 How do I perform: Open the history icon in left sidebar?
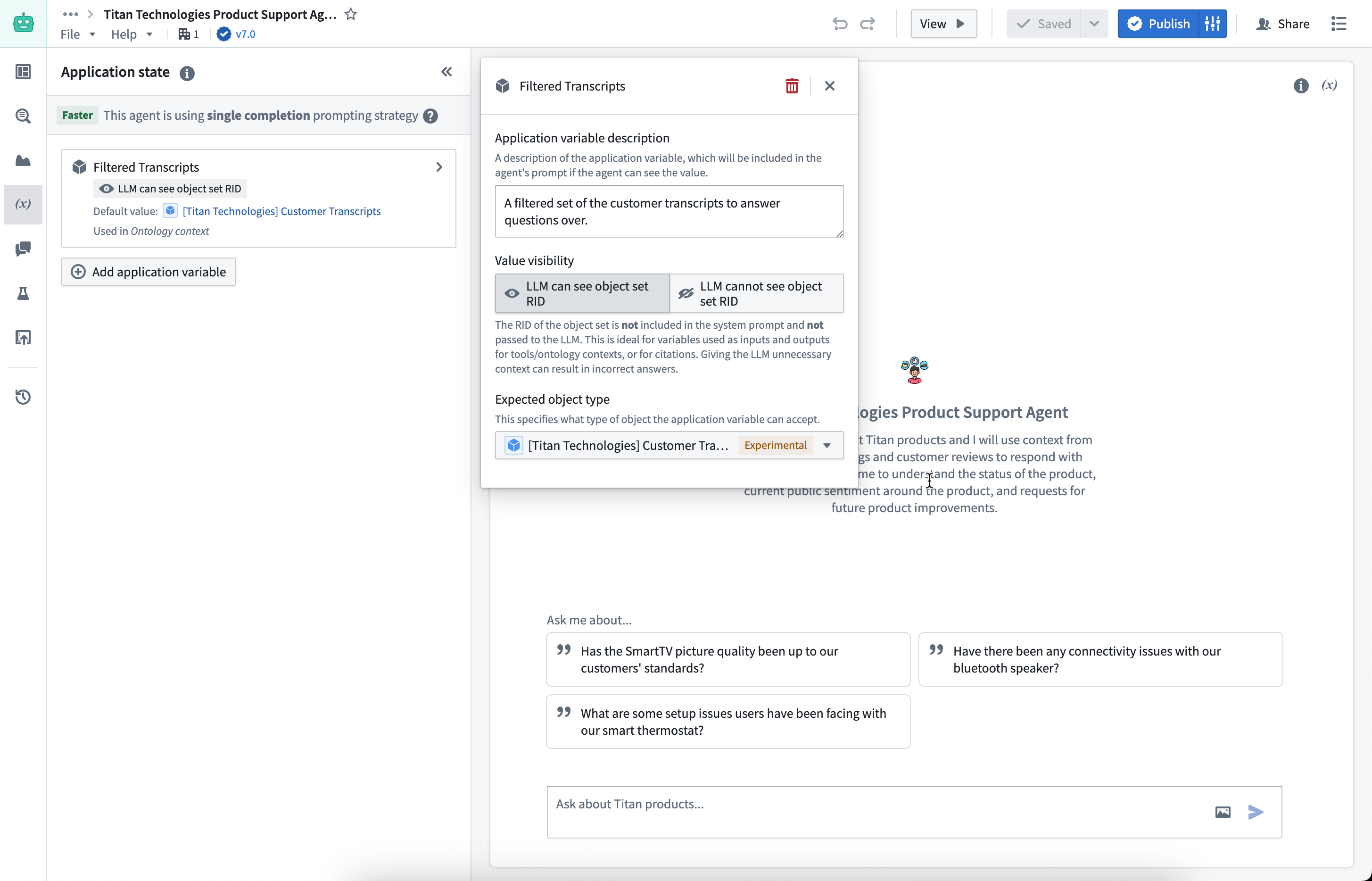click(x=23, y=397)
